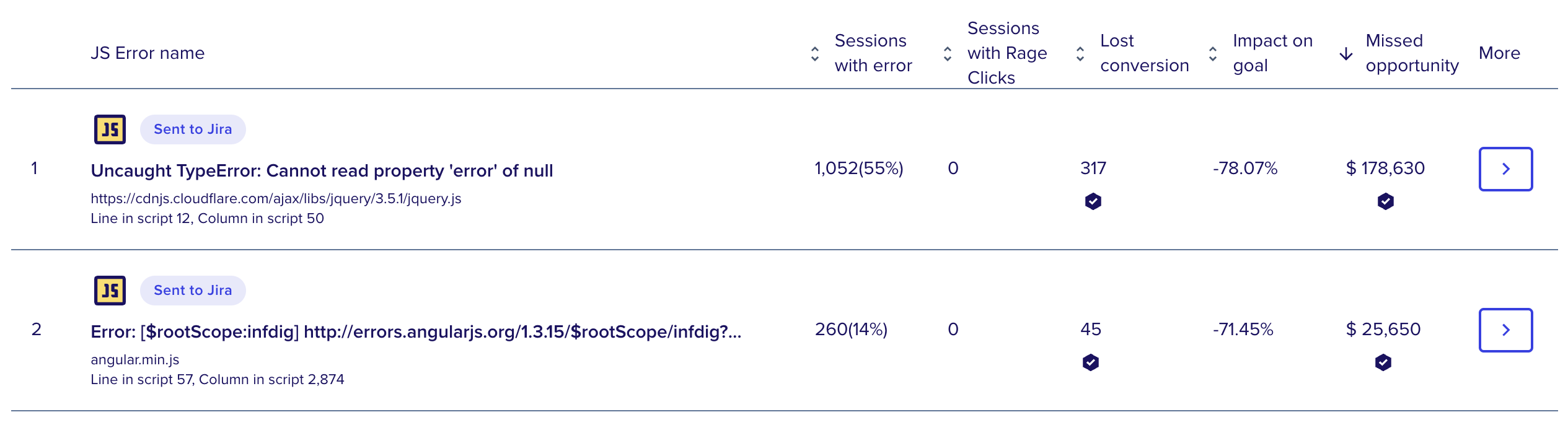1568x425 pixels.
Task: Click the jquery.js cloudflare script URL
Action: tap(276, 198)
